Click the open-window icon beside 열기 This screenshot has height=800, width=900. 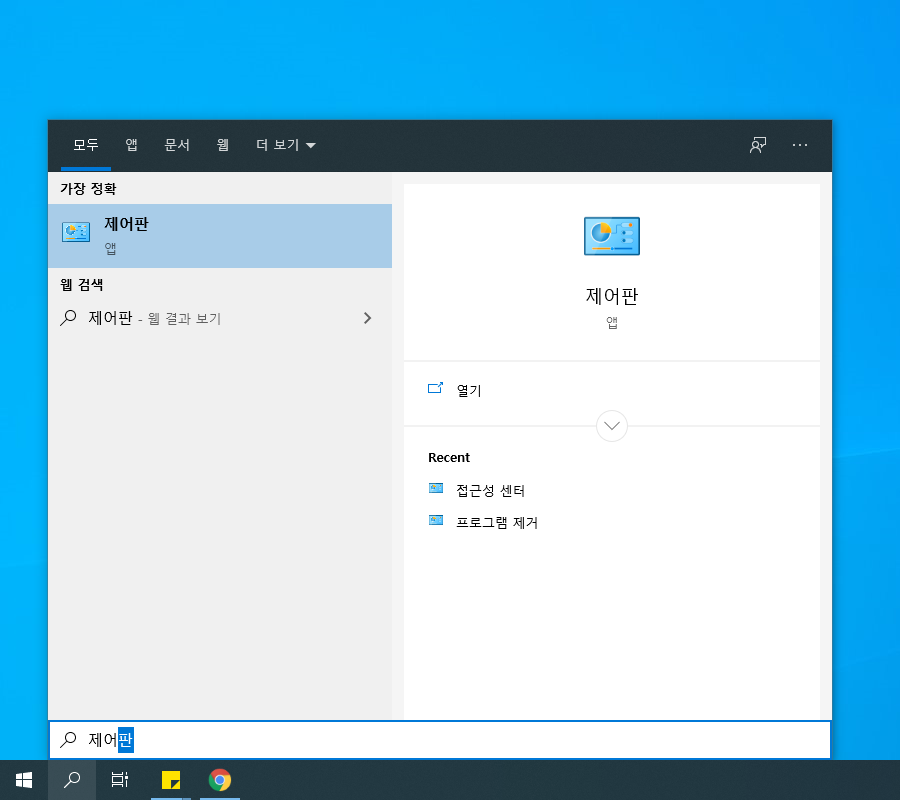pyautogui.click(x=436, y=389)
